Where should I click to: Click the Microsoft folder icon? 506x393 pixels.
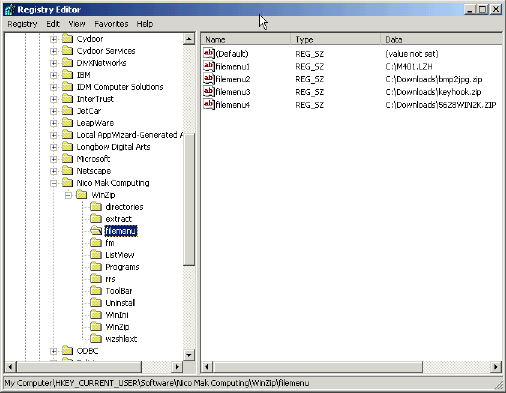(67, 159)
